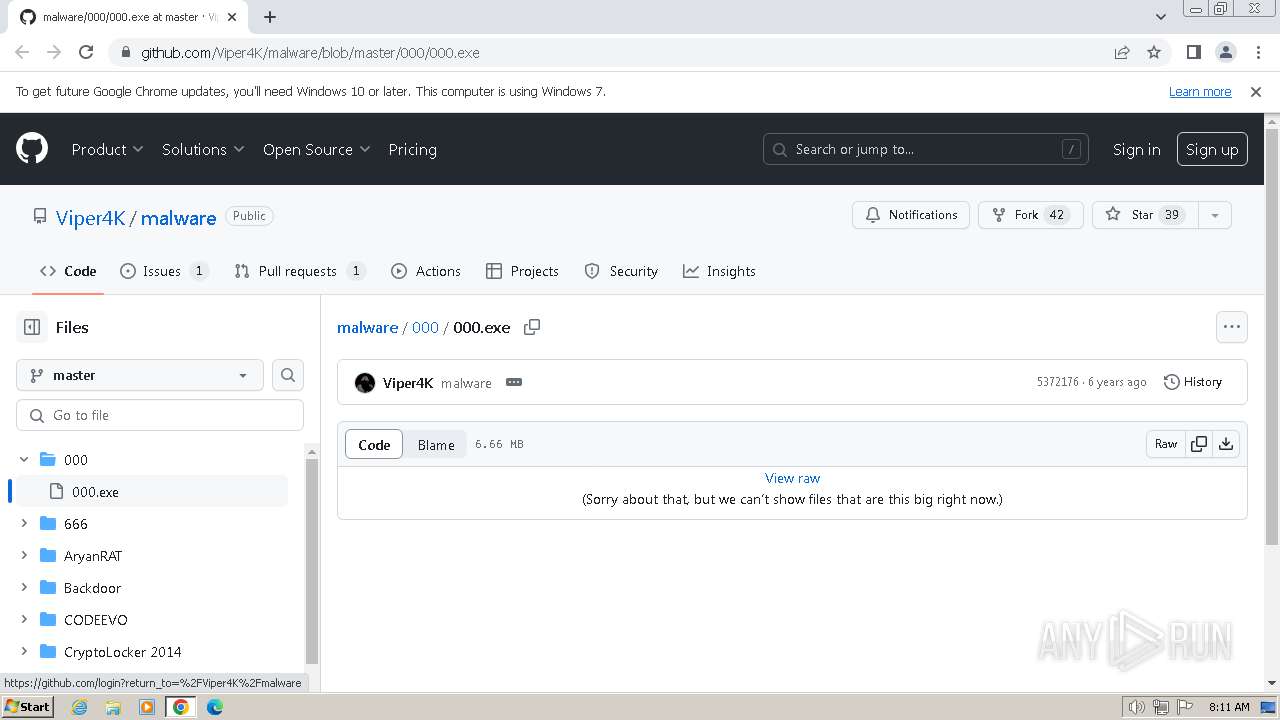The width and height of the screenshot is (1280, 720).
Task: Click the View raw link
Action: [792, 478]
